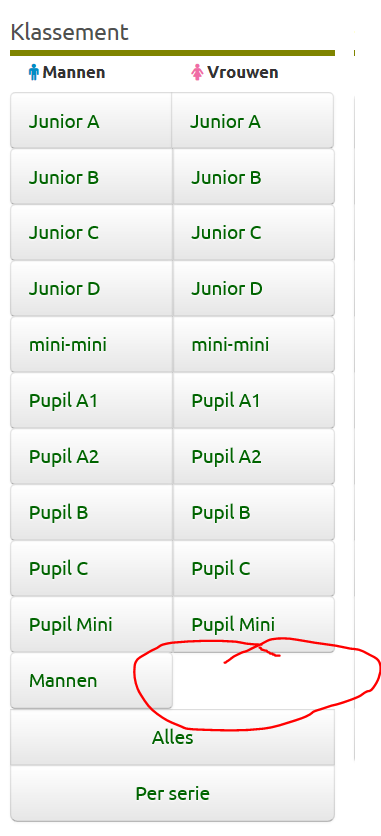Choose mini-mini under Vrouwen
This screenshot has width=381, height=836.
point(254,344)
